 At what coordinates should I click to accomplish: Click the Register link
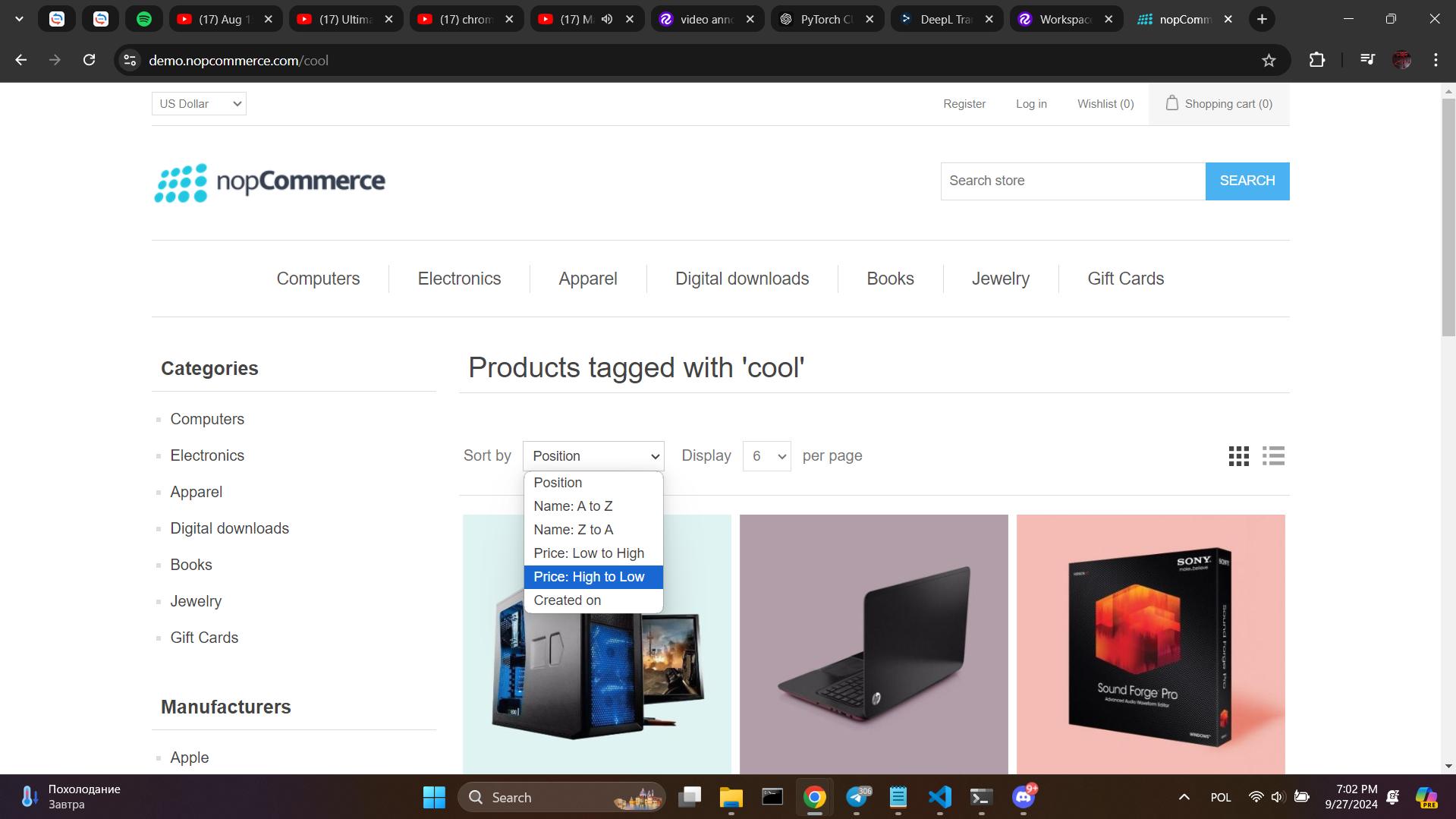(964, 104)
